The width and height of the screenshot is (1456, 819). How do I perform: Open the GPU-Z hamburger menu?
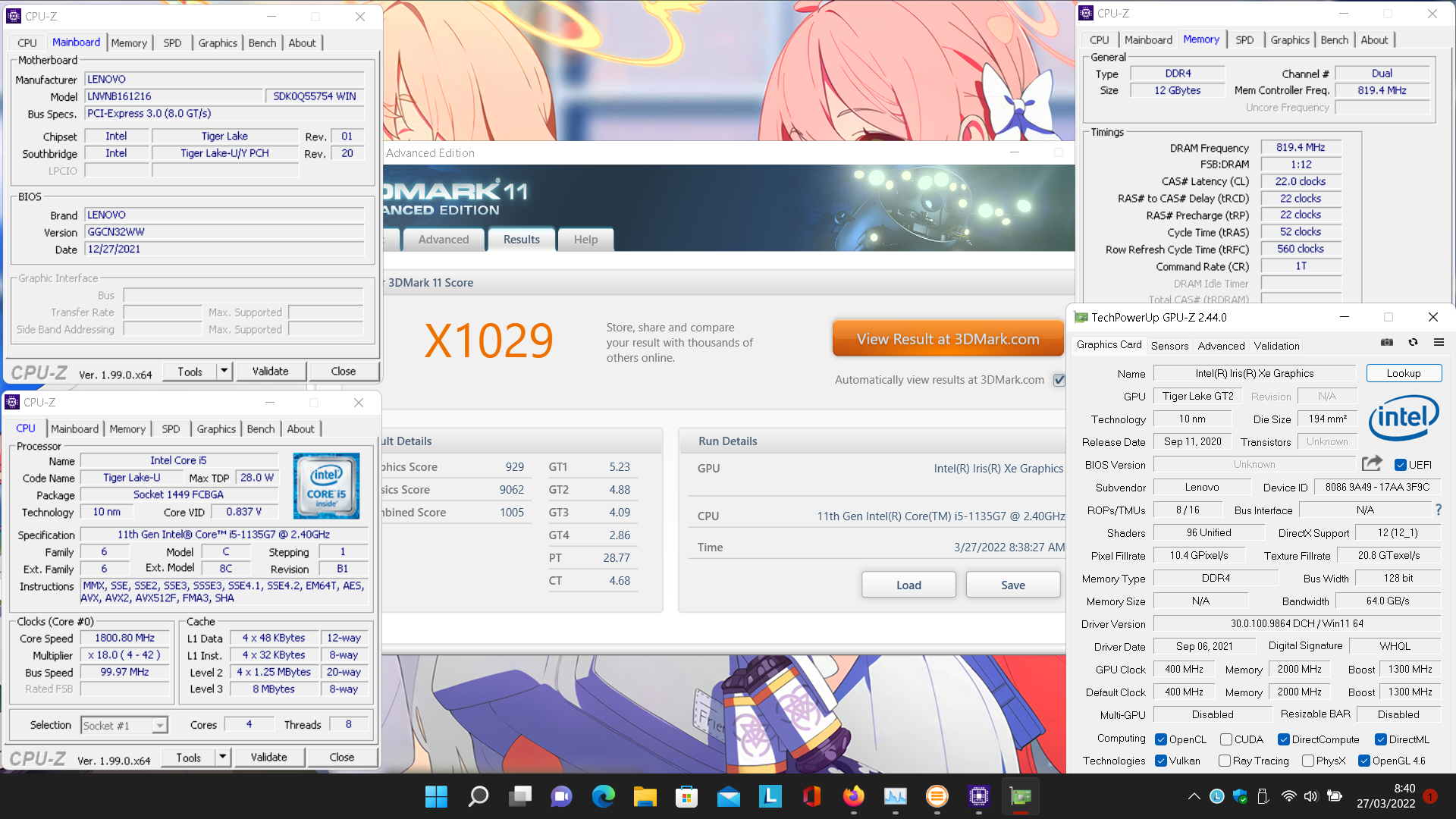click(x=1439, y=343)
